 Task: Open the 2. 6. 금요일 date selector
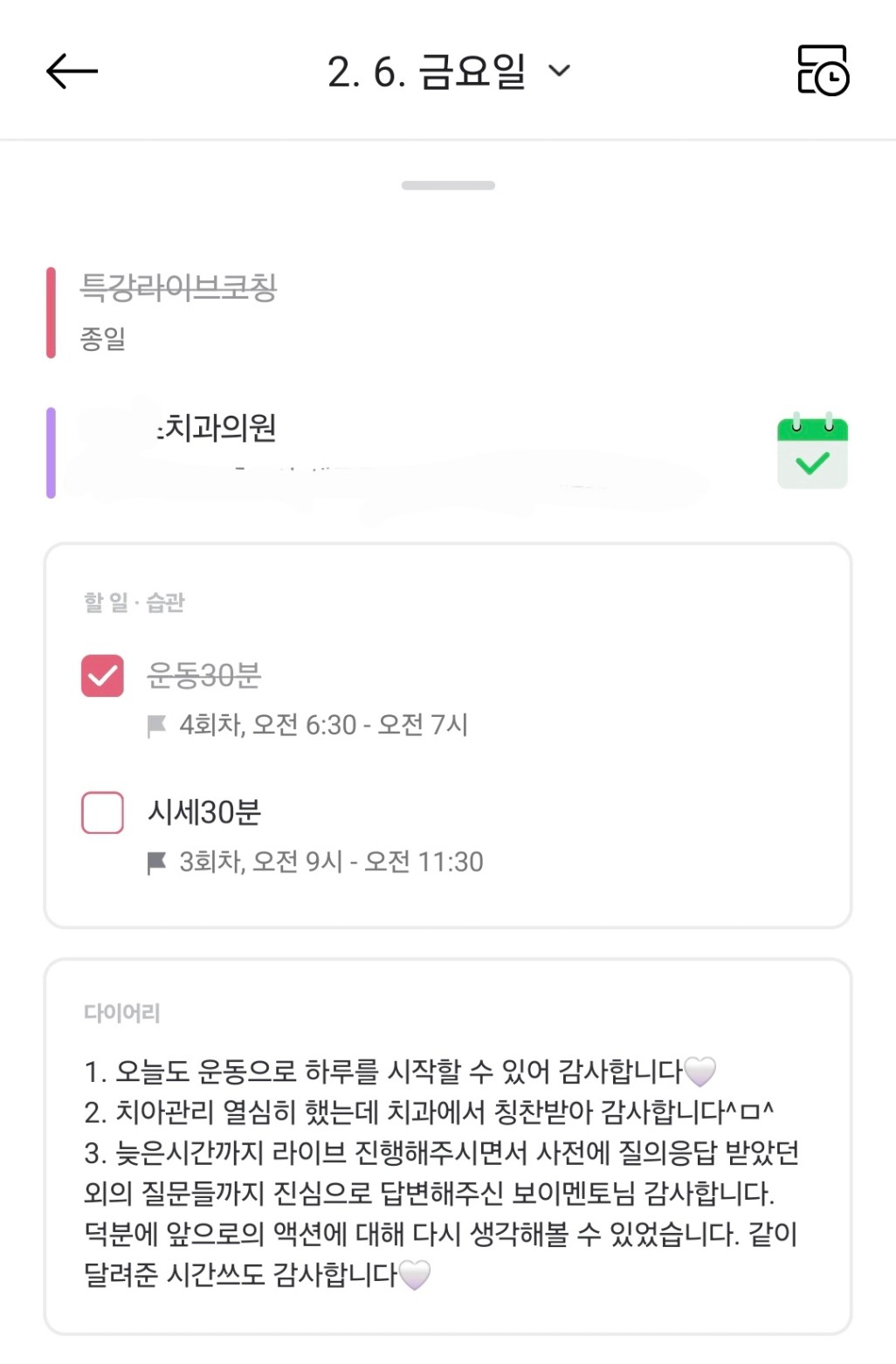(x=427, y=72)
